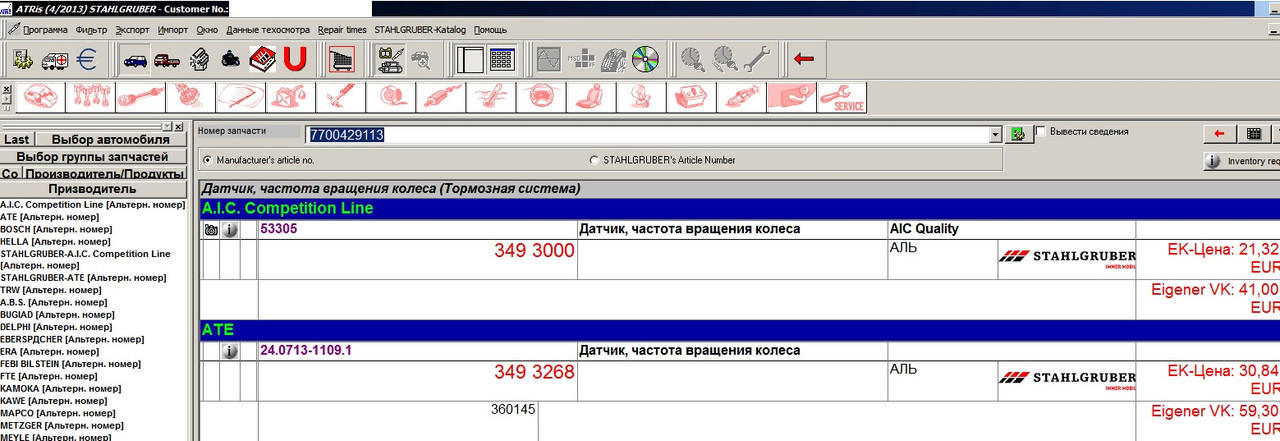Select KAMOKA in the manufacturer list
Viewport: 1280px width, 441px height.
coord(60,388)
